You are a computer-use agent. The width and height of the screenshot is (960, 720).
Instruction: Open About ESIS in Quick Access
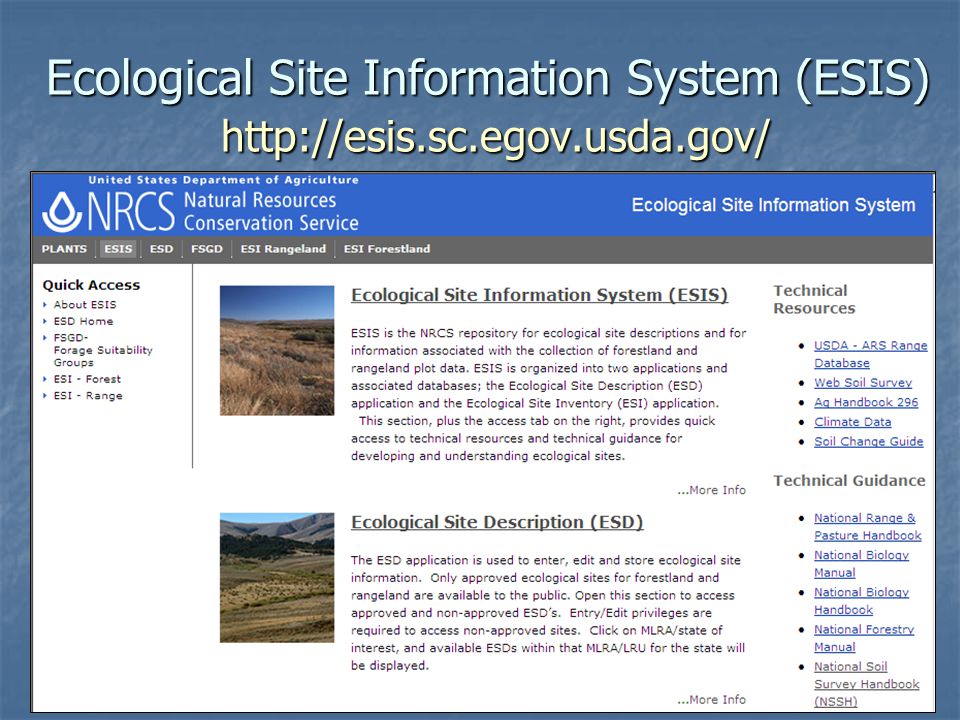(x=84, y=304)
